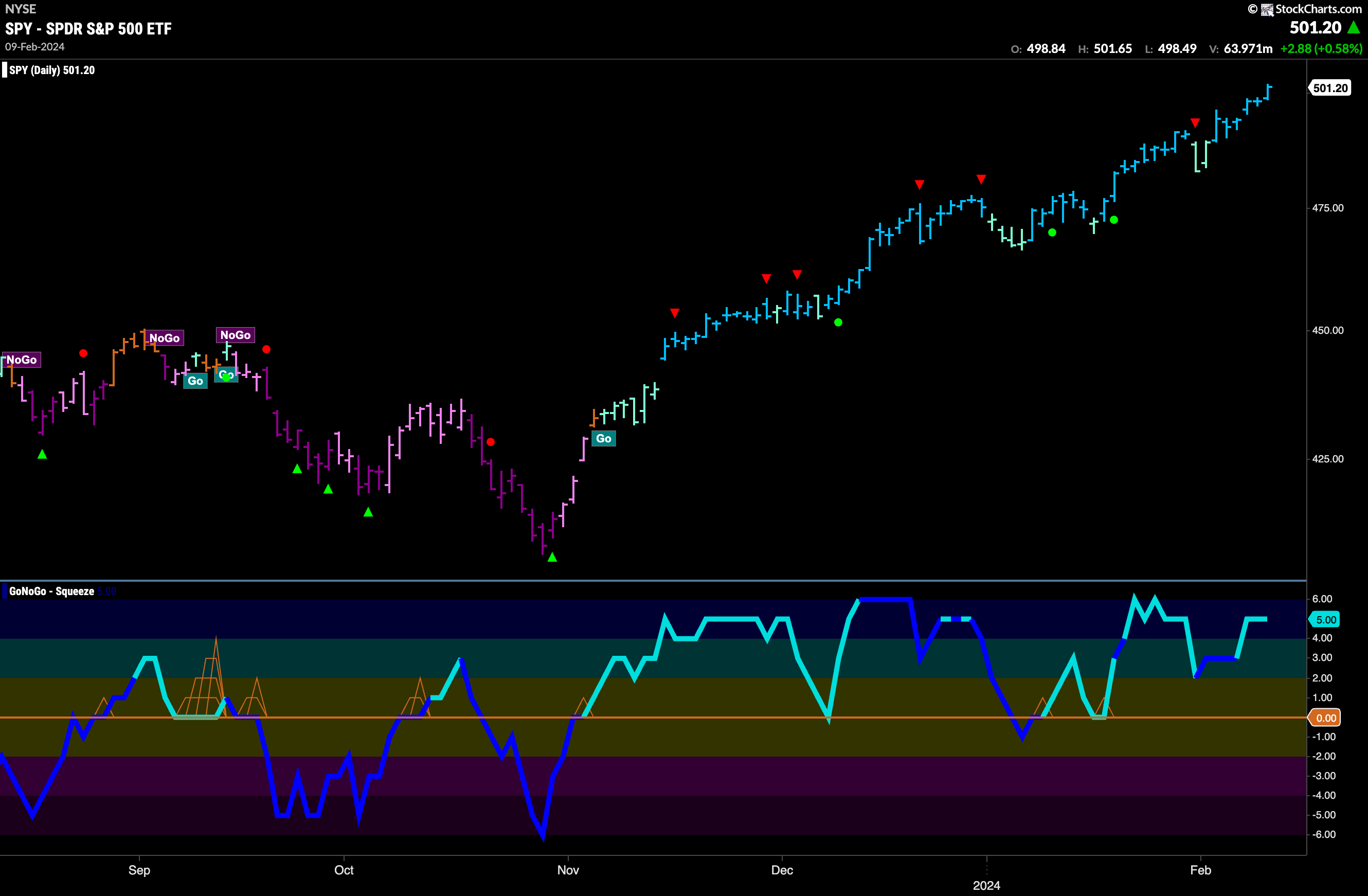
Task: Click the Oct label on the time axis
Action: (x=344, y=870)
